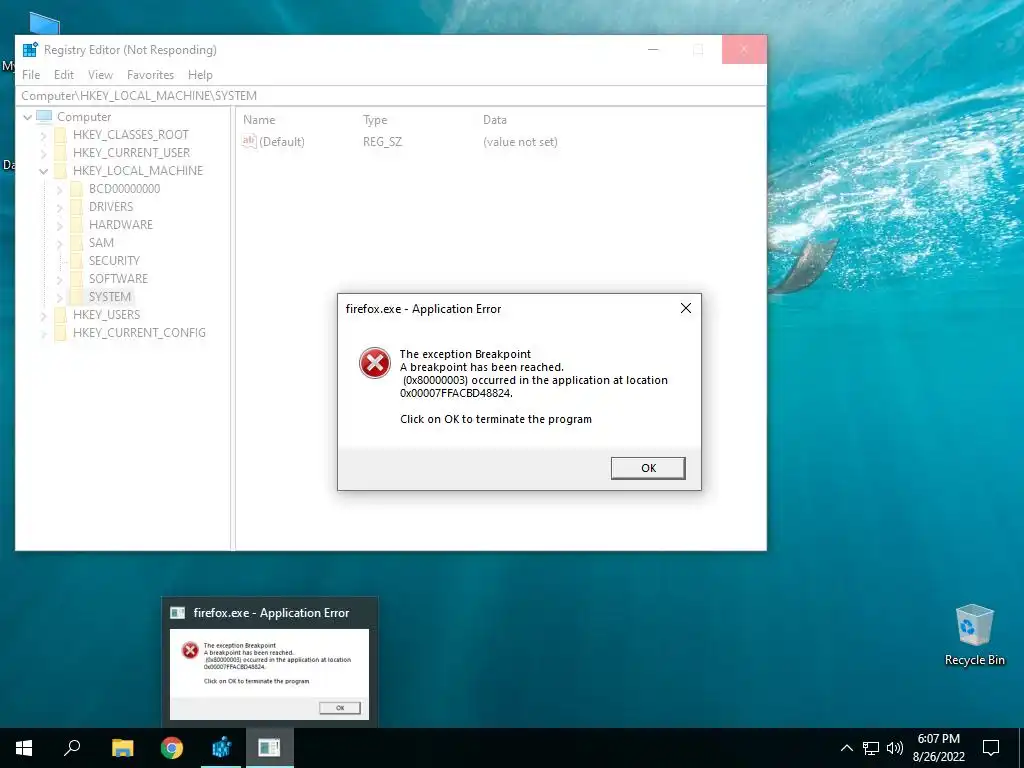Select the HARDWARE key
The width and height of the screenshot is (1024, 768).
121,225
